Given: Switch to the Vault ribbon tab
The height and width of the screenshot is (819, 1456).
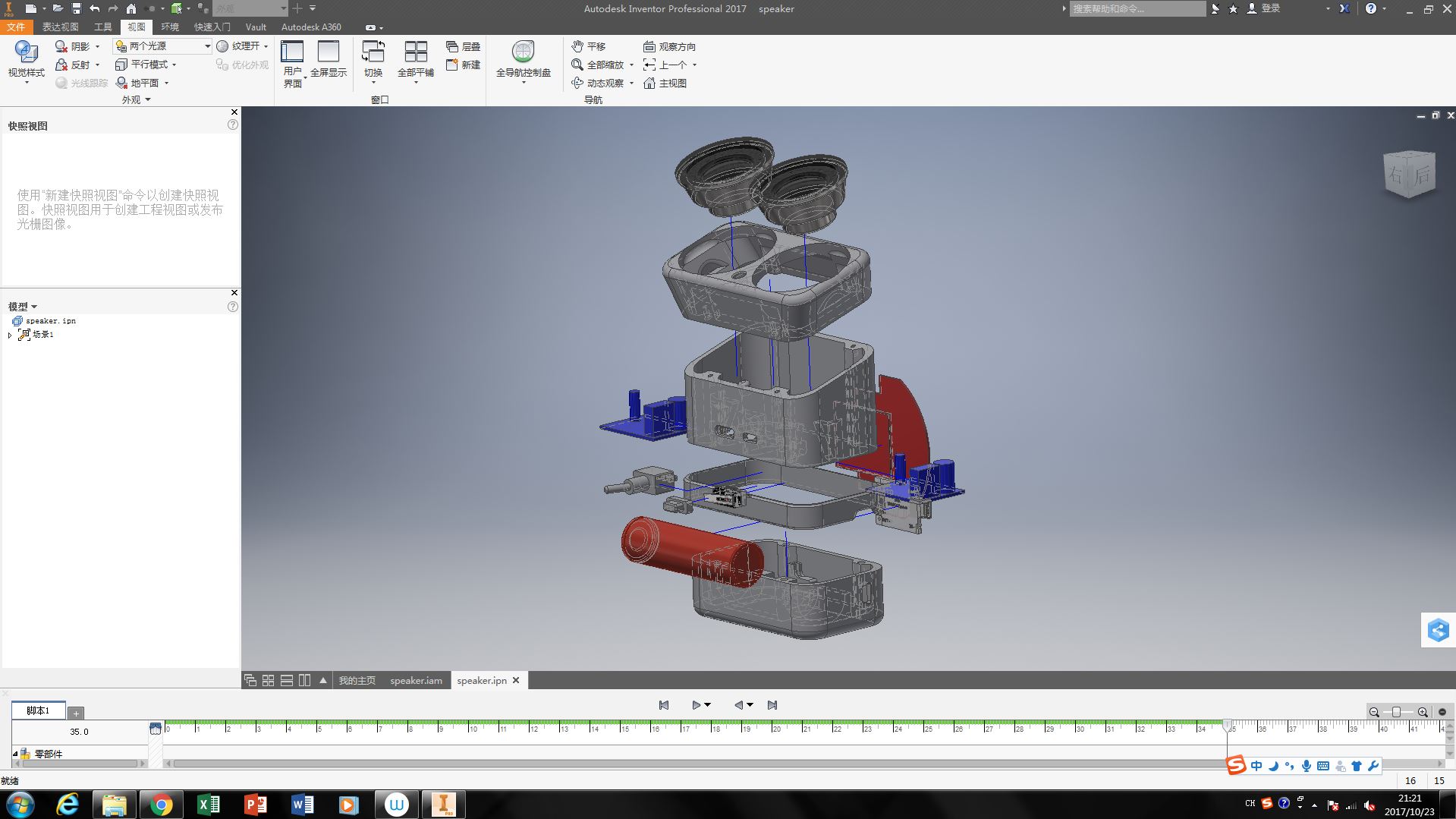Looking at the screenshot, I should click(x=256, y=27).
